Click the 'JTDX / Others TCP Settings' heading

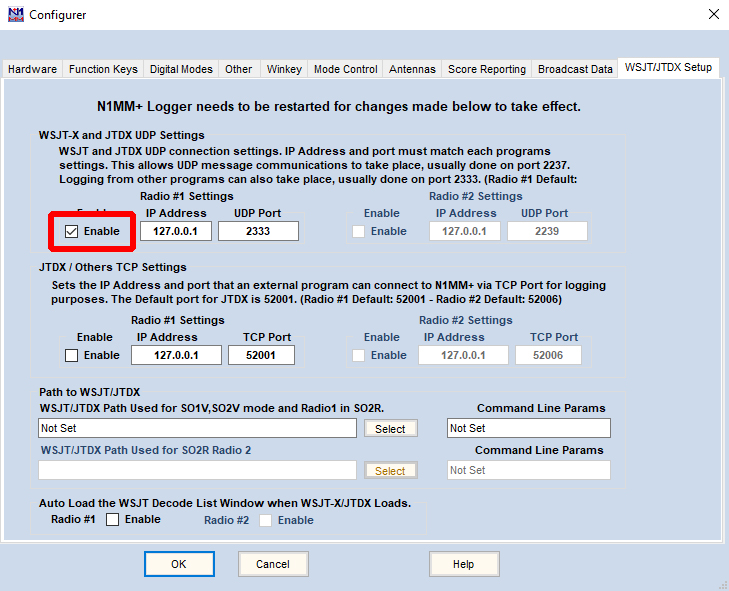(x=113, y=267)
